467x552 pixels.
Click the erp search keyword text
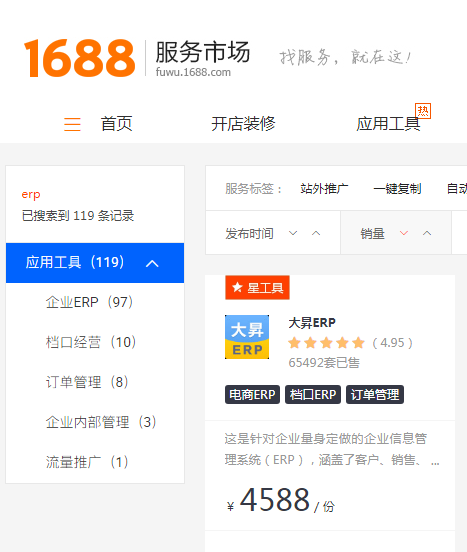coord(31,194)
